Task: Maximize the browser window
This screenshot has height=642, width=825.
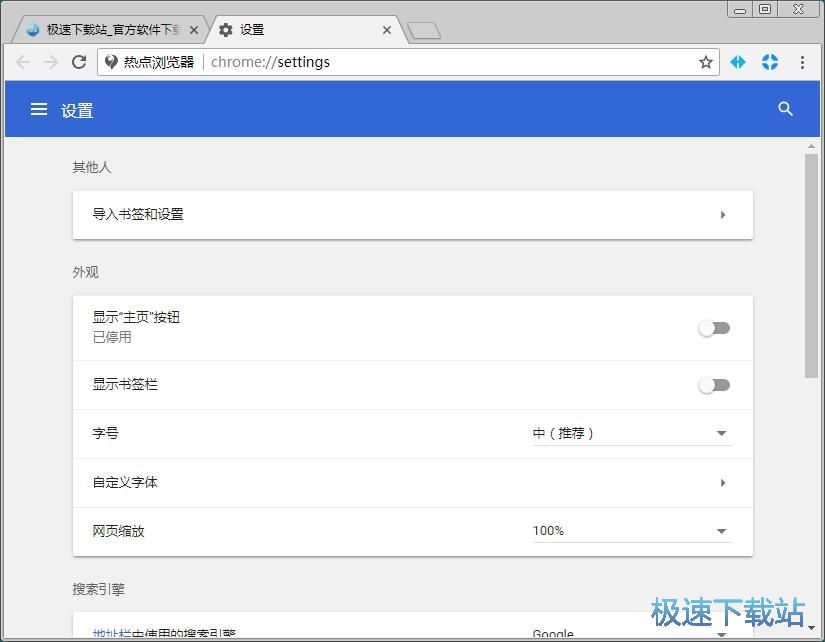Action: [766, 9]
